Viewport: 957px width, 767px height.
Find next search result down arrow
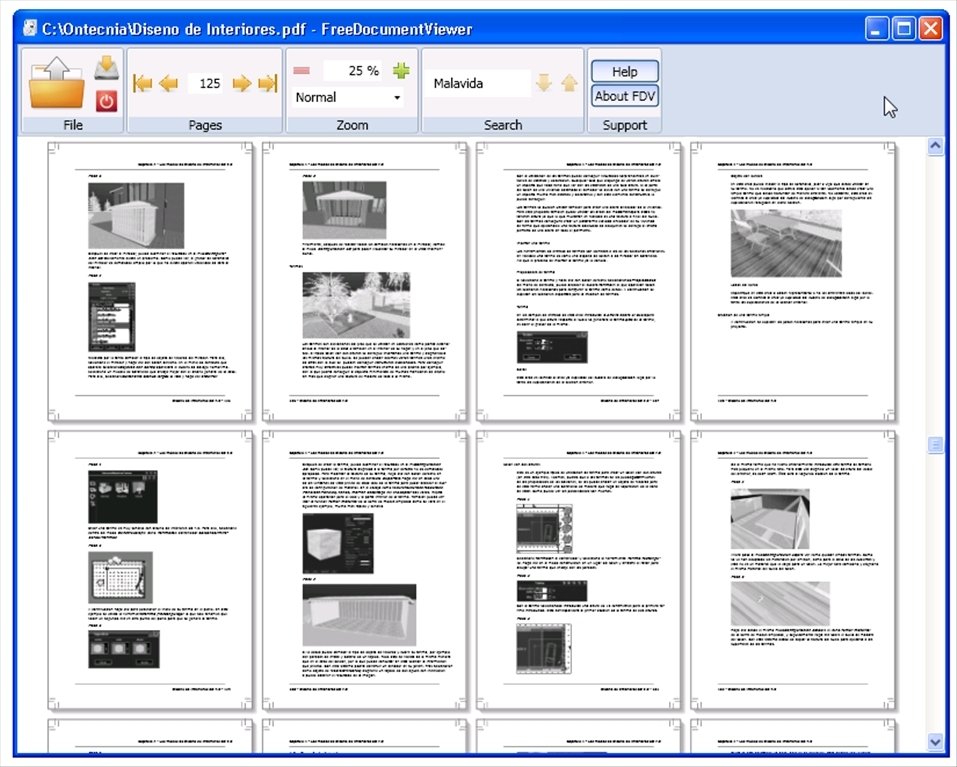pyautogui.click(x=544, y=83)
